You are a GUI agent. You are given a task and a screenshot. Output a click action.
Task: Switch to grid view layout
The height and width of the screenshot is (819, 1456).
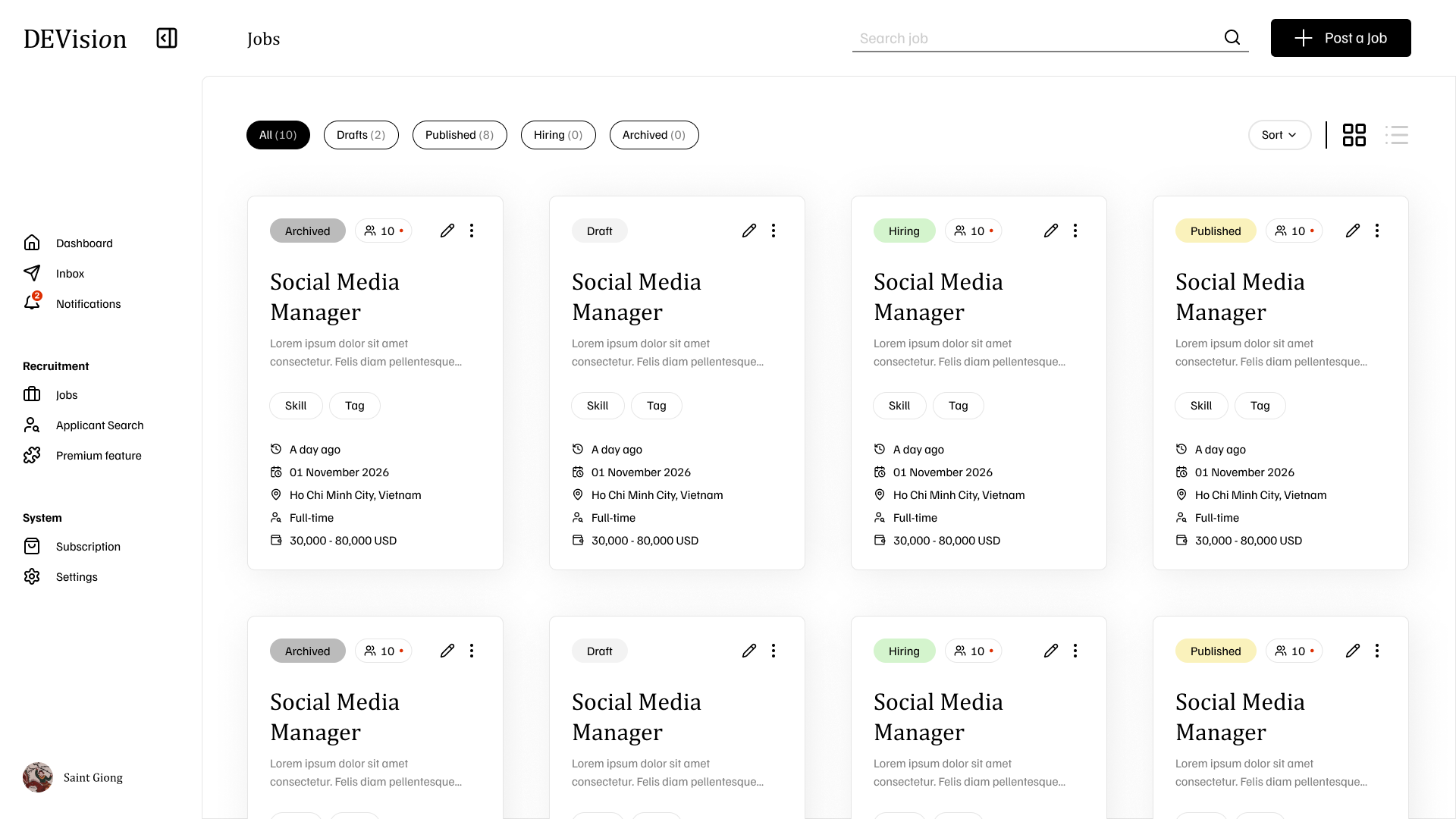[x=1354, y=134]
